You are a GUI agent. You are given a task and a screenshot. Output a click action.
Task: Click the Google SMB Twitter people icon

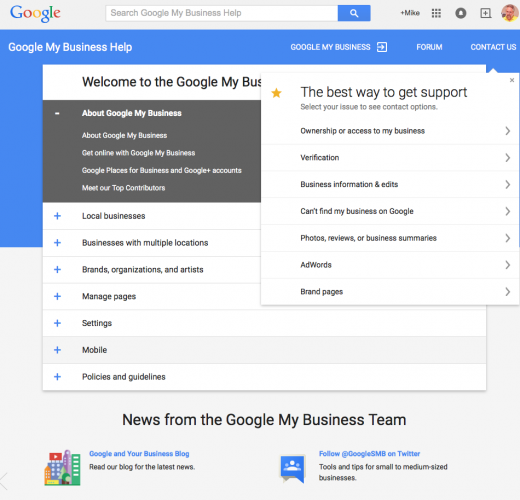click(293, 468)
